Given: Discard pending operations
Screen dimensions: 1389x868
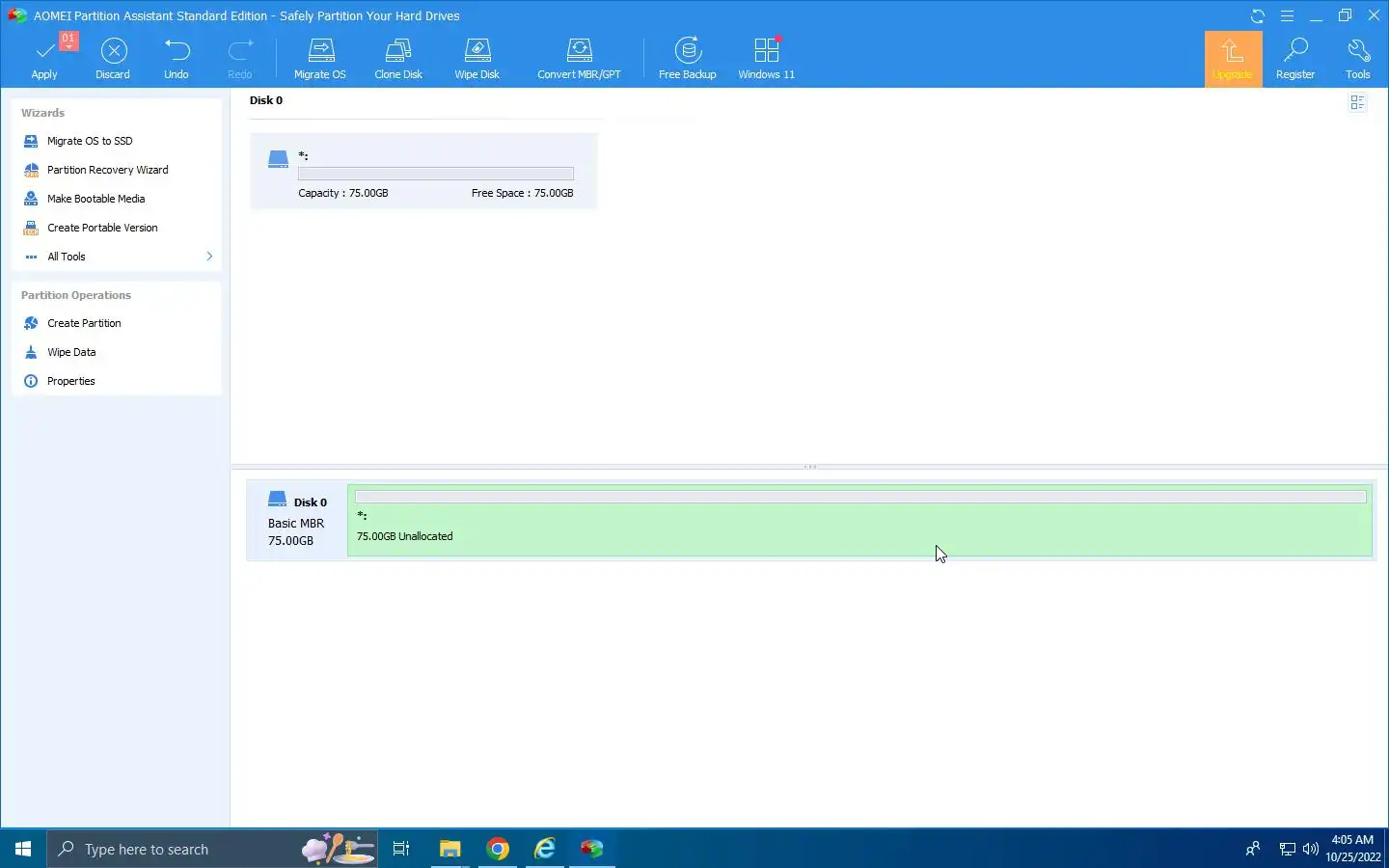Looking at the screenshot, I should point(113,59).
